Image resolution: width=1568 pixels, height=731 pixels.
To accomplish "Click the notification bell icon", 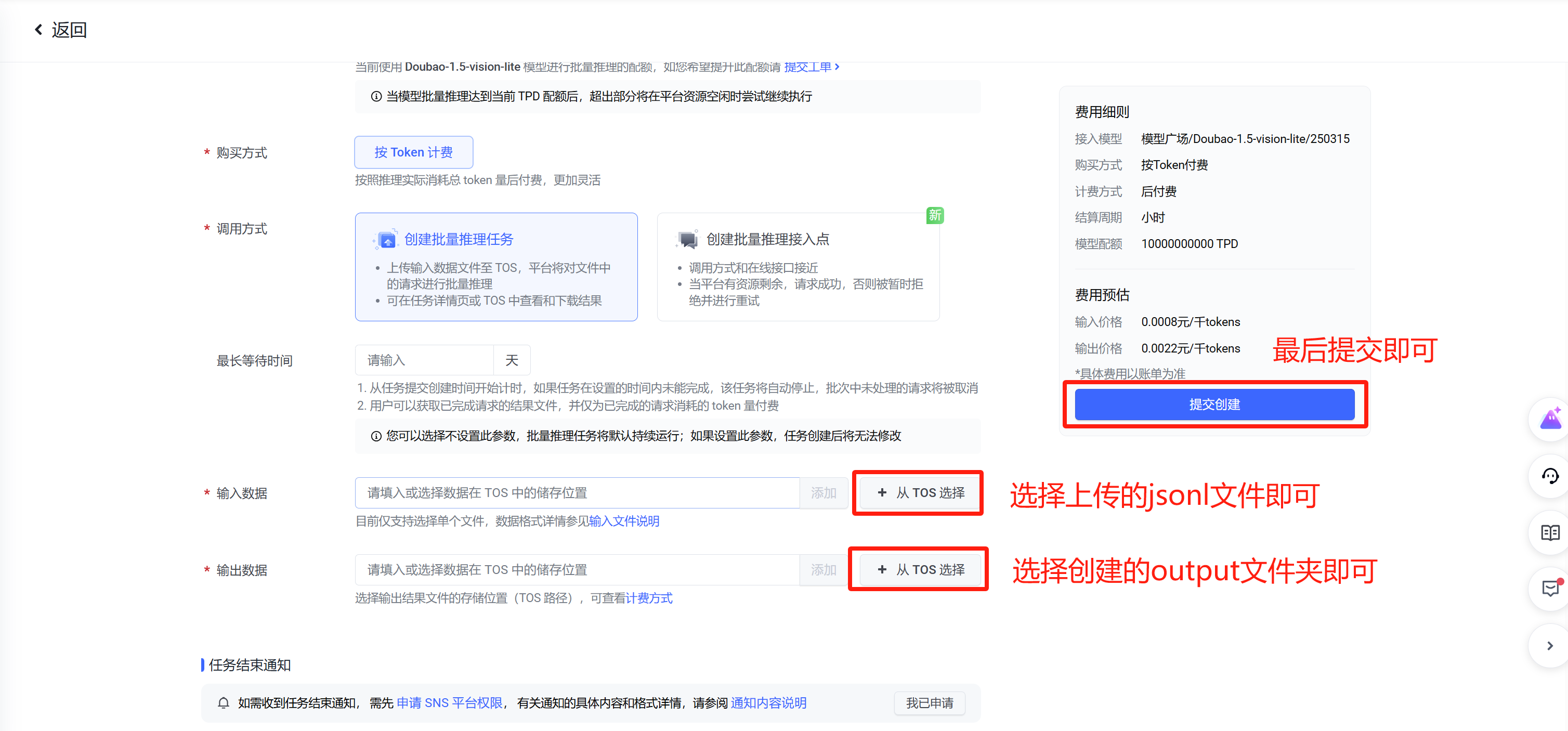I will [x=224, y=702].
